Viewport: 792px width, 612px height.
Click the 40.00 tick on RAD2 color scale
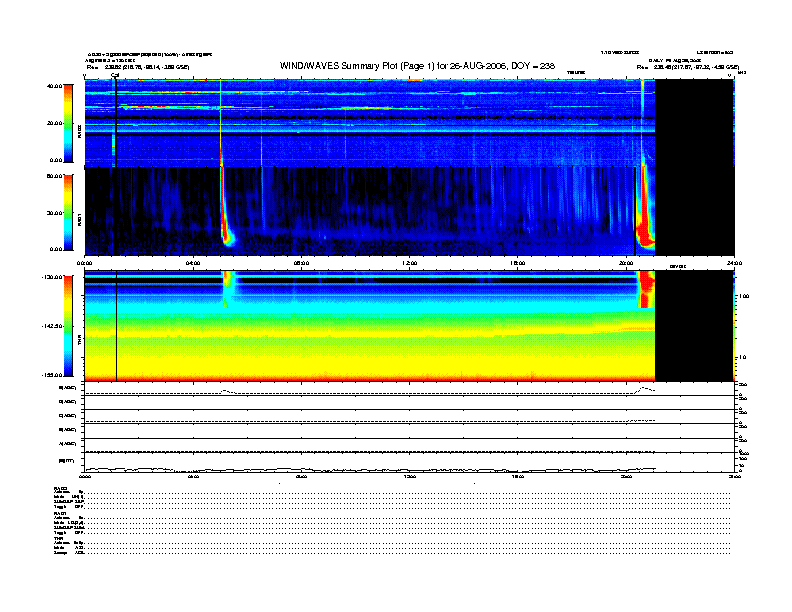54,86
